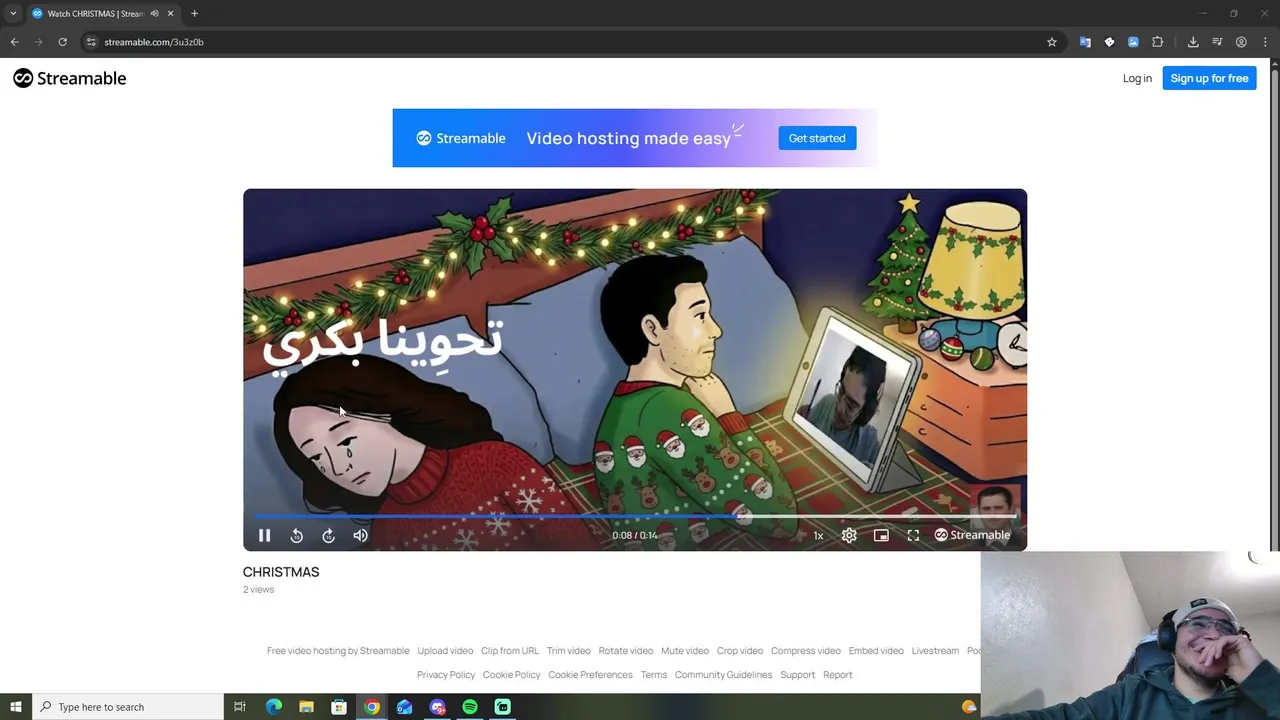The height and width of the screenshot is (720, 1280).
Task: Open Cookie Policy footer link
Action: [512, 675]
